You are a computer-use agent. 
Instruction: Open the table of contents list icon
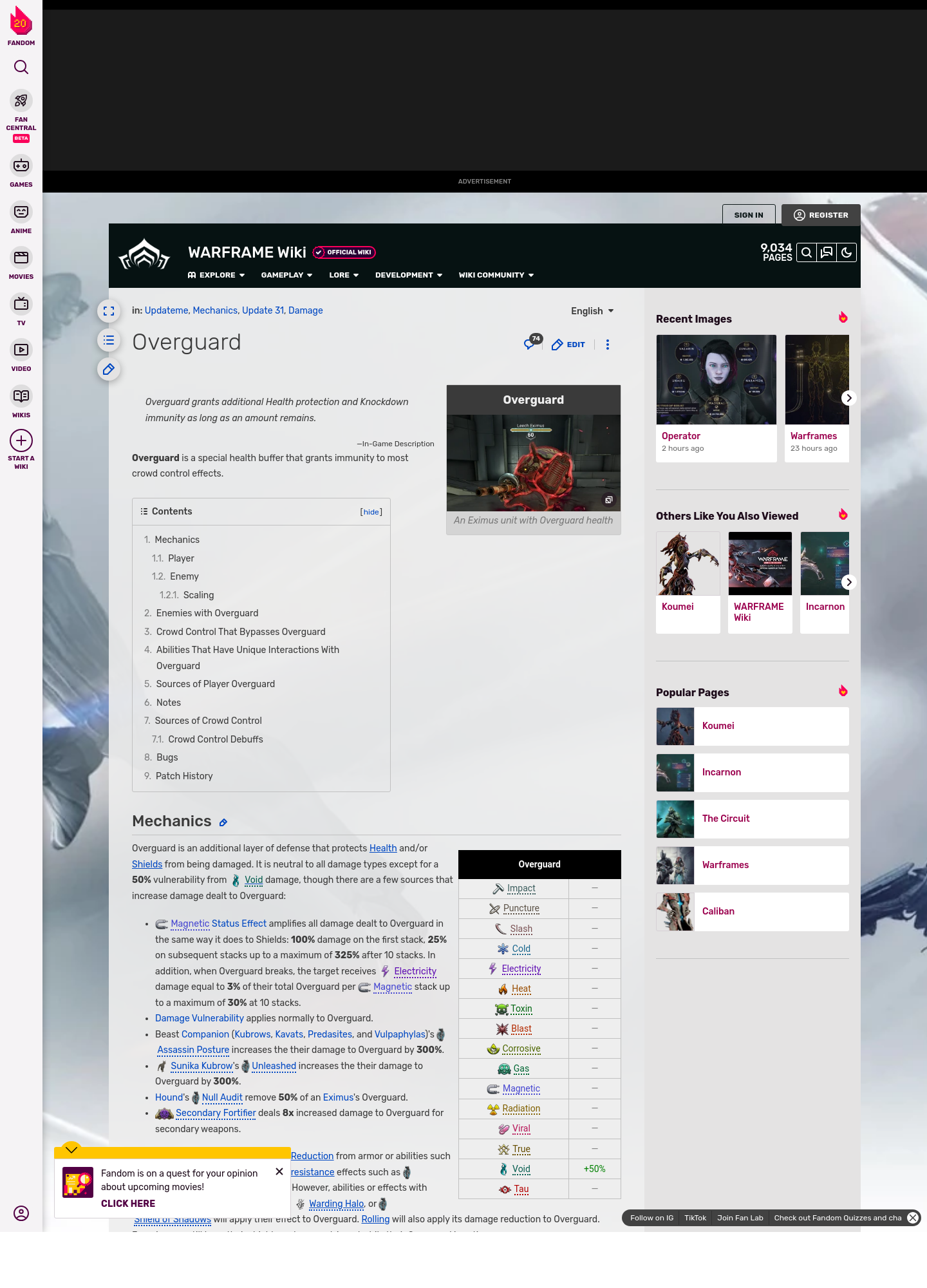[109, 340]
